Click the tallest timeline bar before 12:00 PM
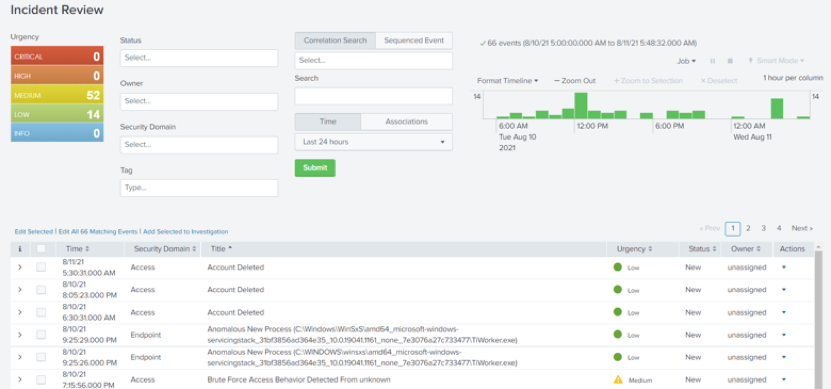 (x=581, y=105)
